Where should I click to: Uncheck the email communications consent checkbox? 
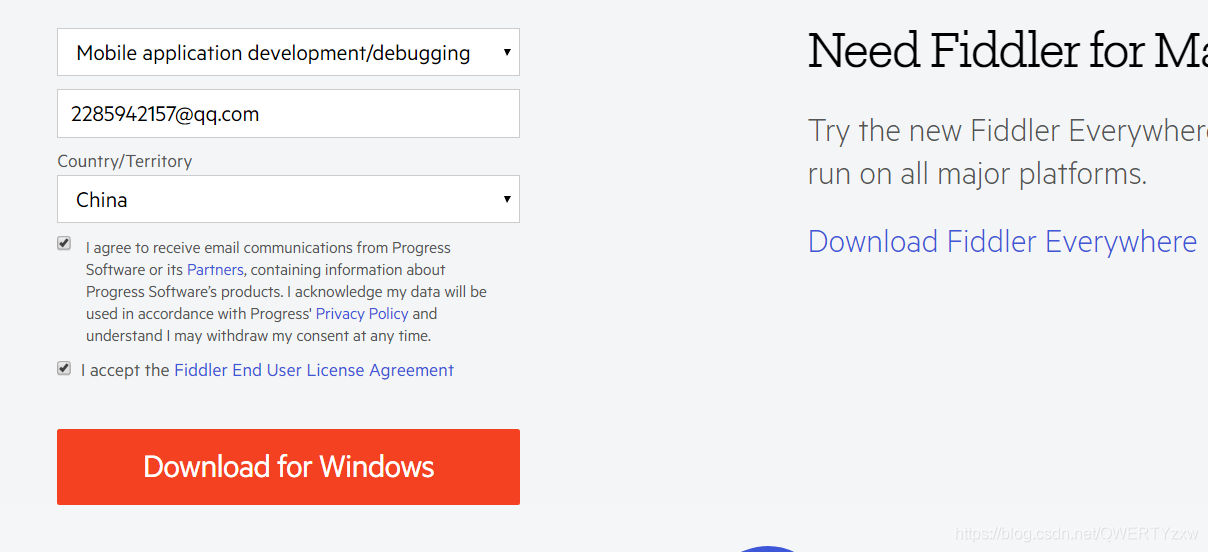pyautogui.click(x=64, y=243)
